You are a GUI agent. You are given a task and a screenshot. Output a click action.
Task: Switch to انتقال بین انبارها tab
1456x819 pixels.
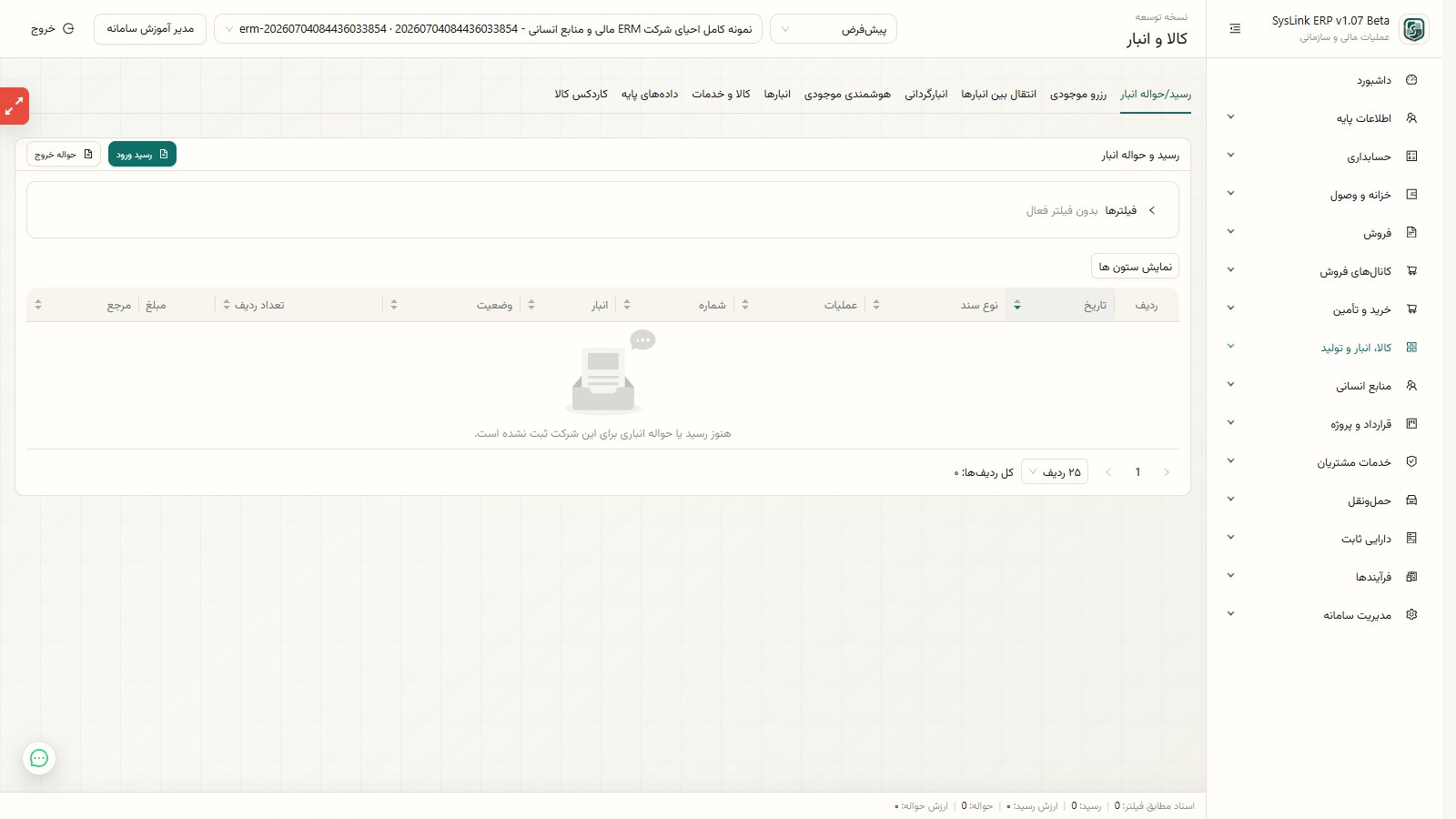pyautogui.click(x=998, y=95)
